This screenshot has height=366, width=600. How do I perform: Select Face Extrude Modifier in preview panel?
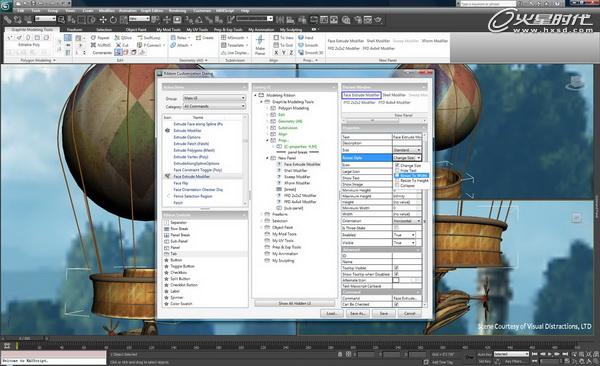coord(361,95)
